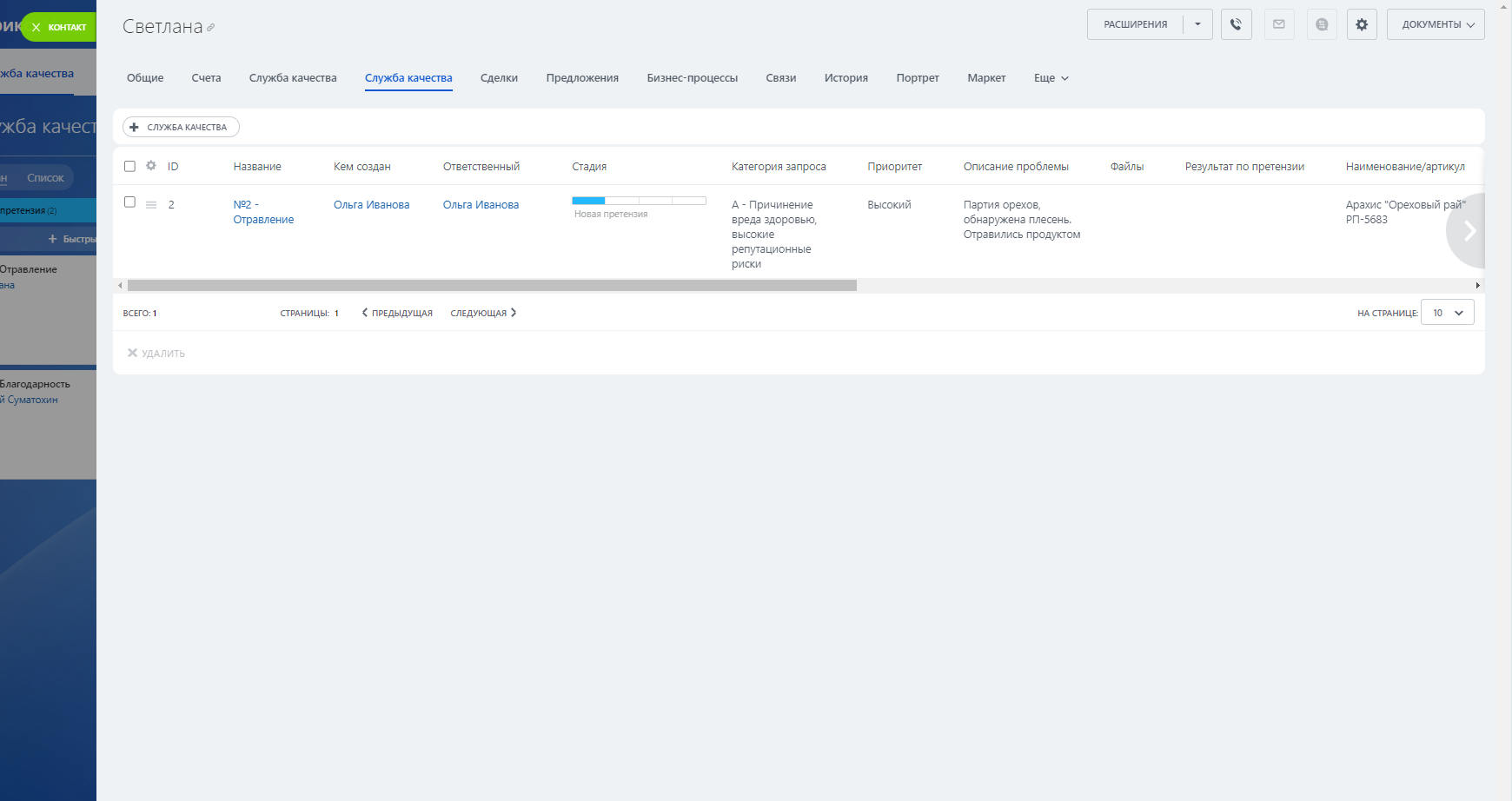The image size is (1512, 801).
Task: Click the email envelope icon button
Action: click(1279, 24)
